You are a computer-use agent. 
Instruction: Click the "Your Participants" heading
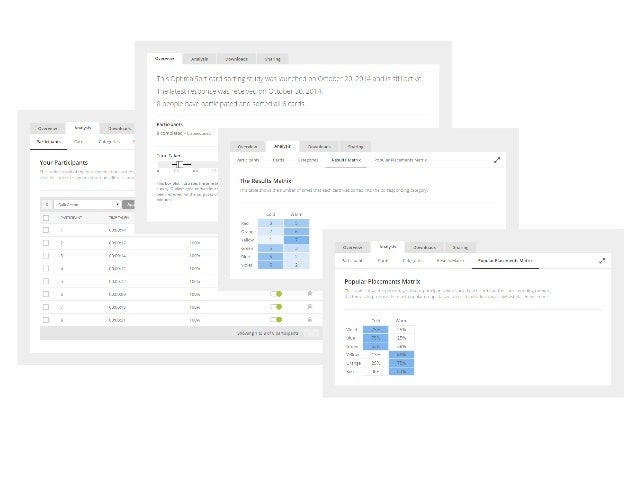click(x=64, y=162)
